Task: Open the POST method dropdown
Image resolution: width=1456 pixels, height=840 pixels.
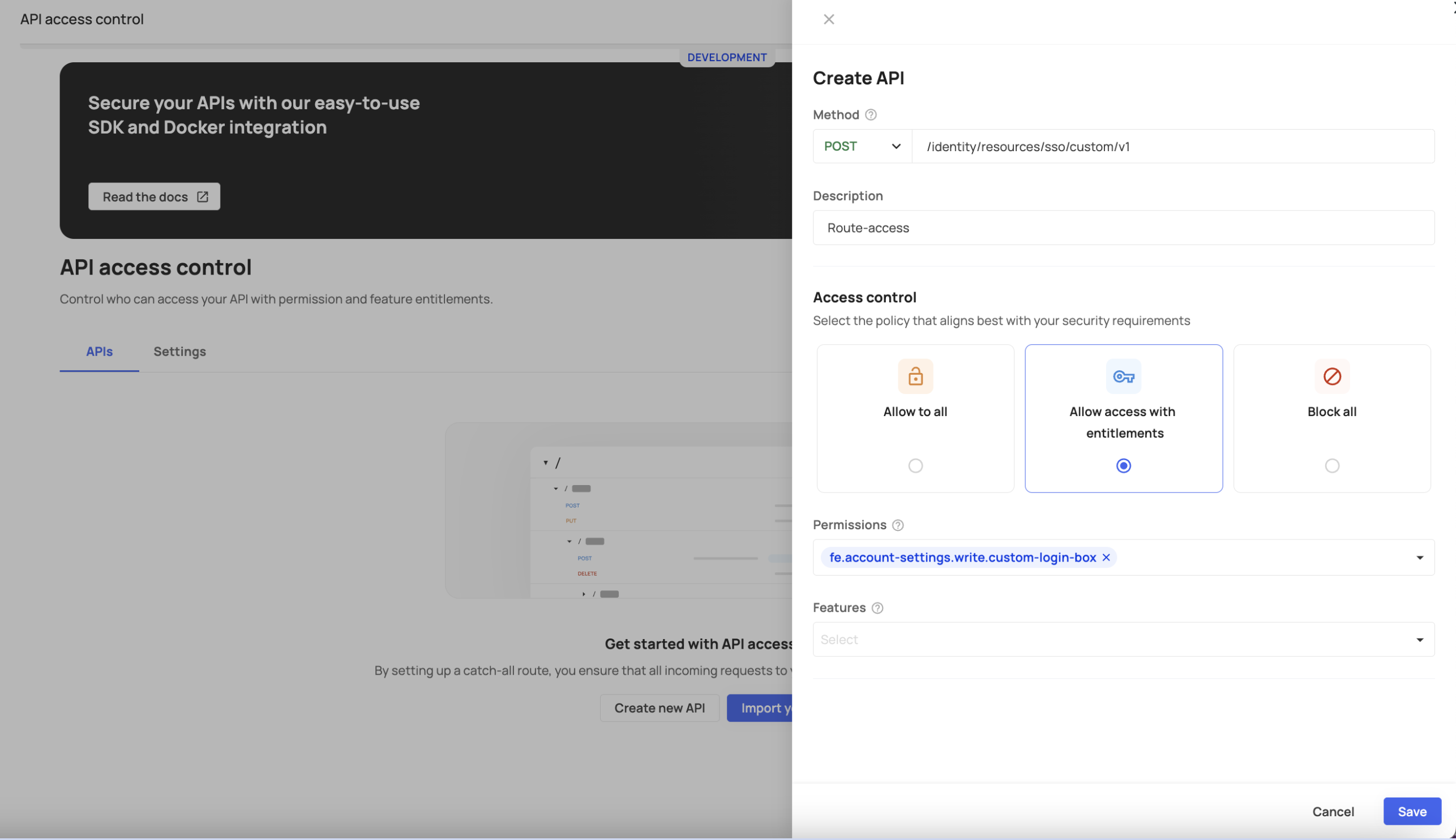Action: [861, 146]
